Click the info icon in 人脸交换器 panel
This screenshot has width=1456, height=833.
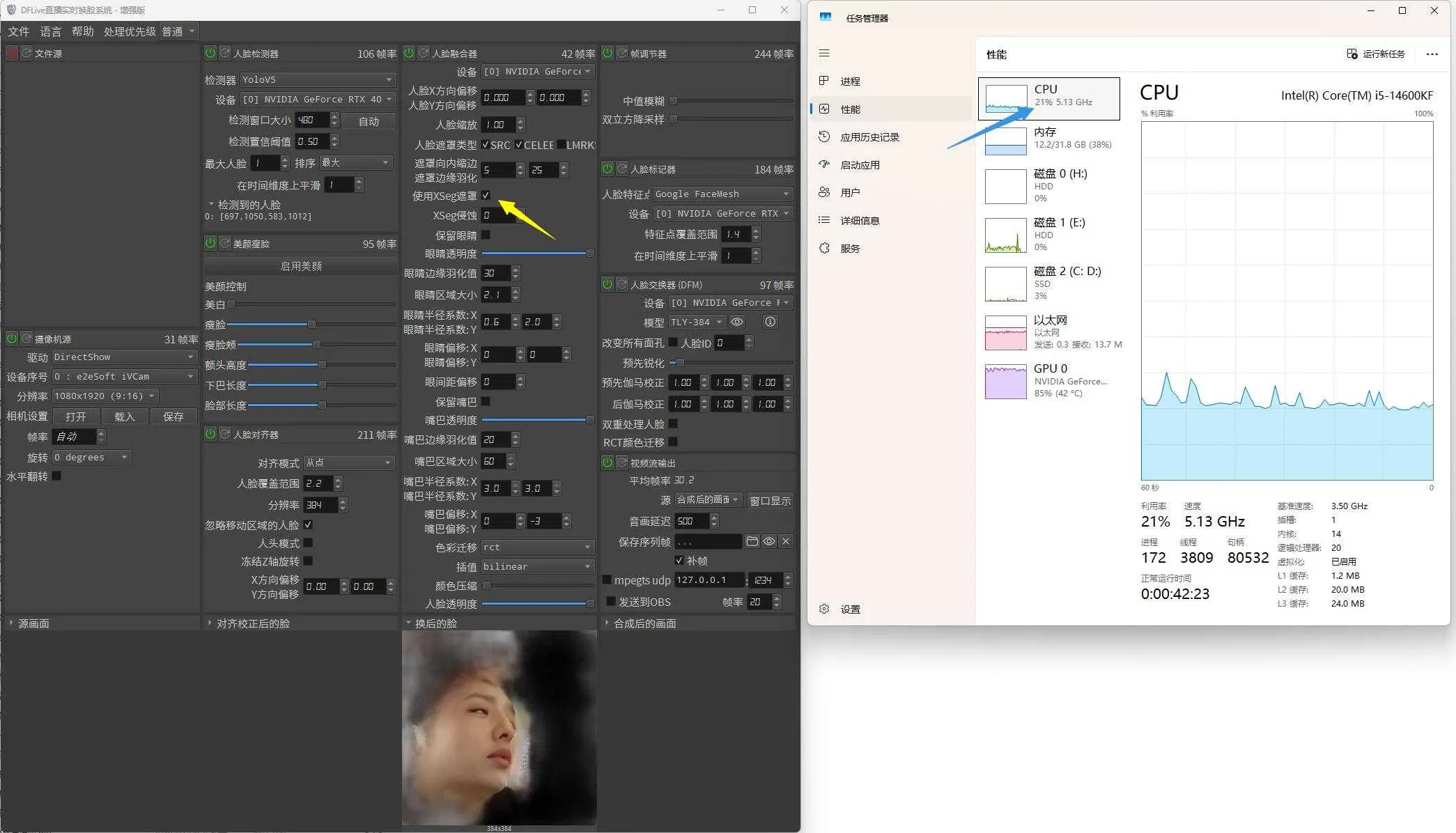(770, 322)
